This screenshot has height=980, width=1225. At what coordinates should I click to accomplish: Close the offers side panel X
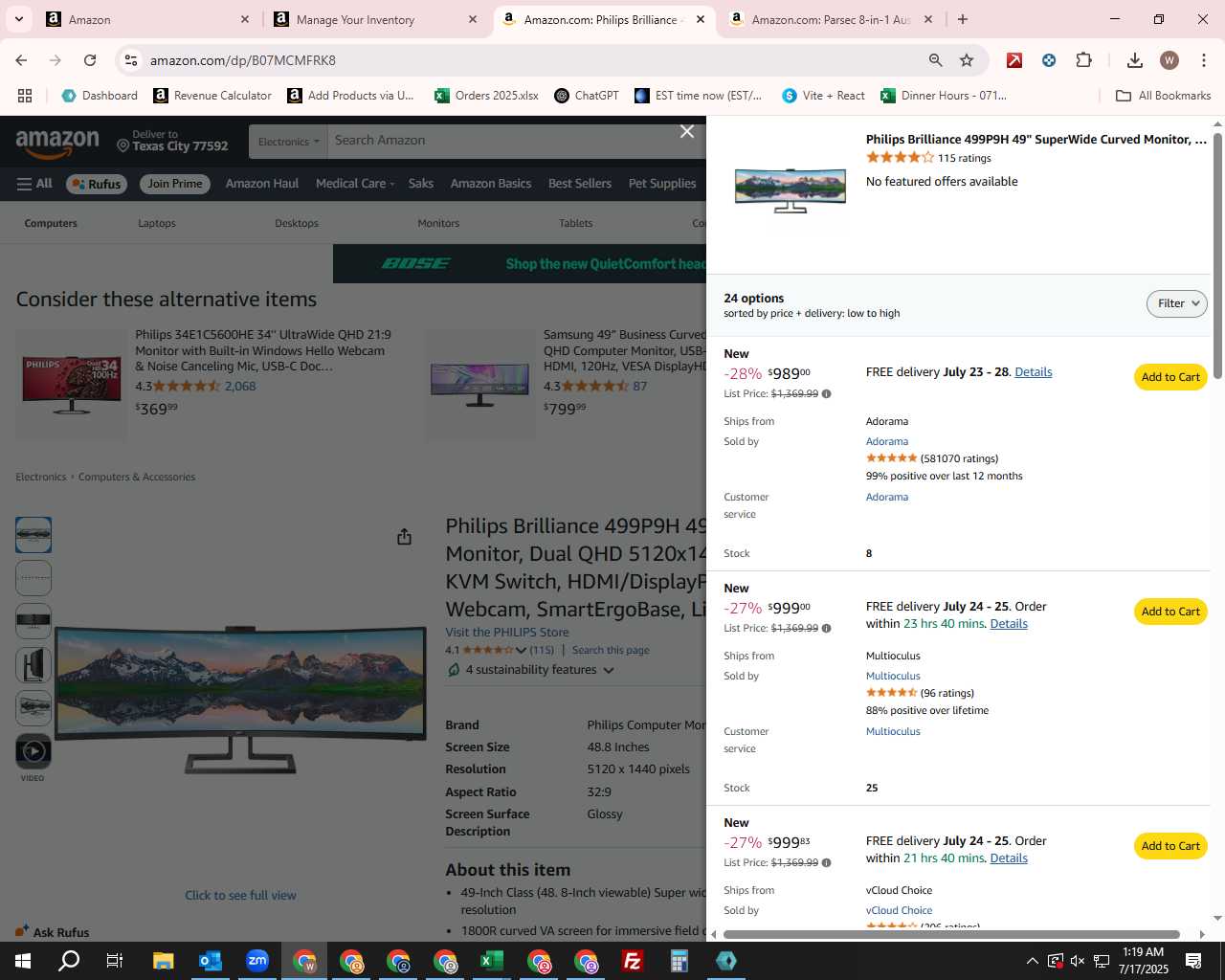point(687,131)
